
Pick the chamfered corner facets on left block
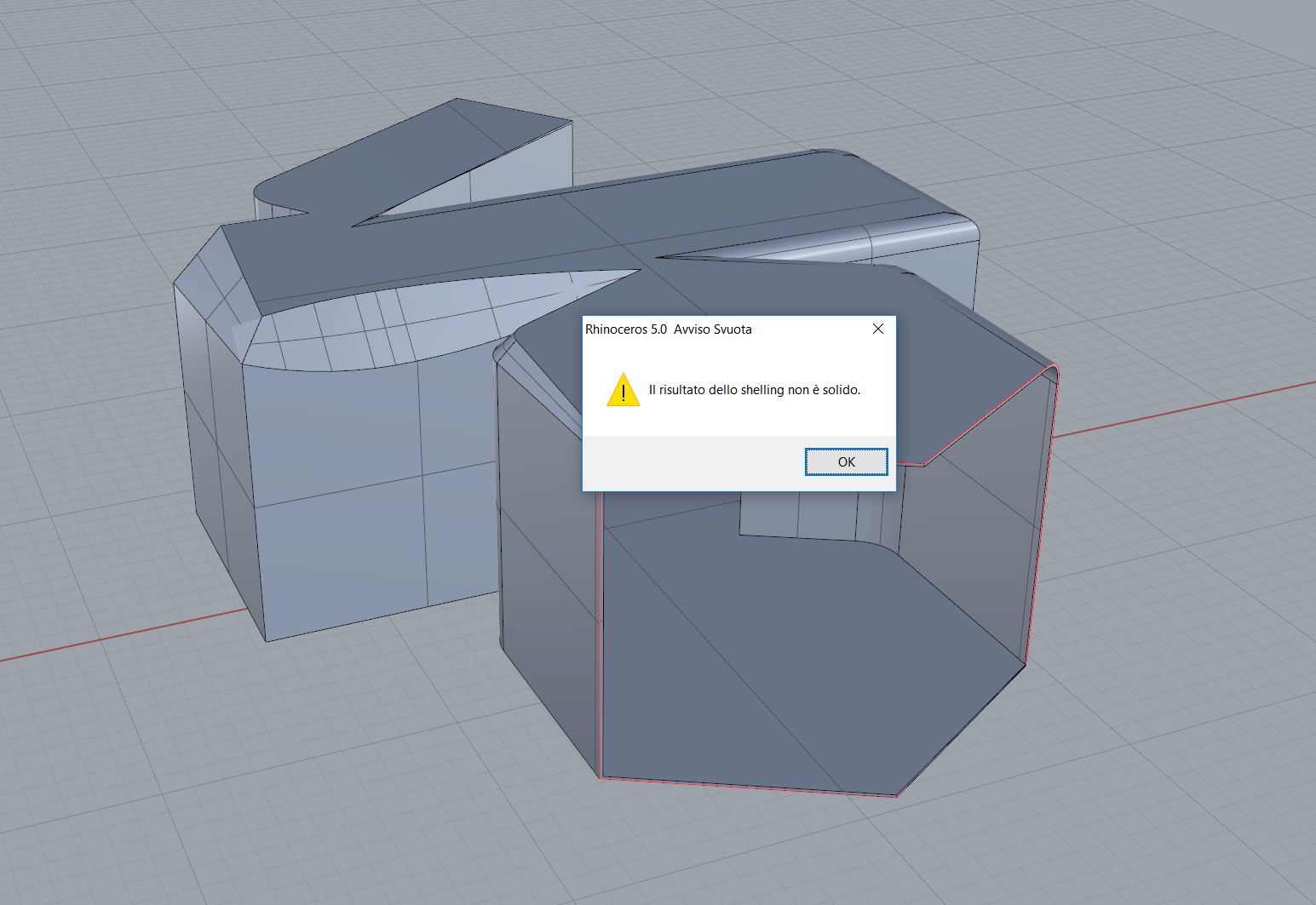point(209,281)
